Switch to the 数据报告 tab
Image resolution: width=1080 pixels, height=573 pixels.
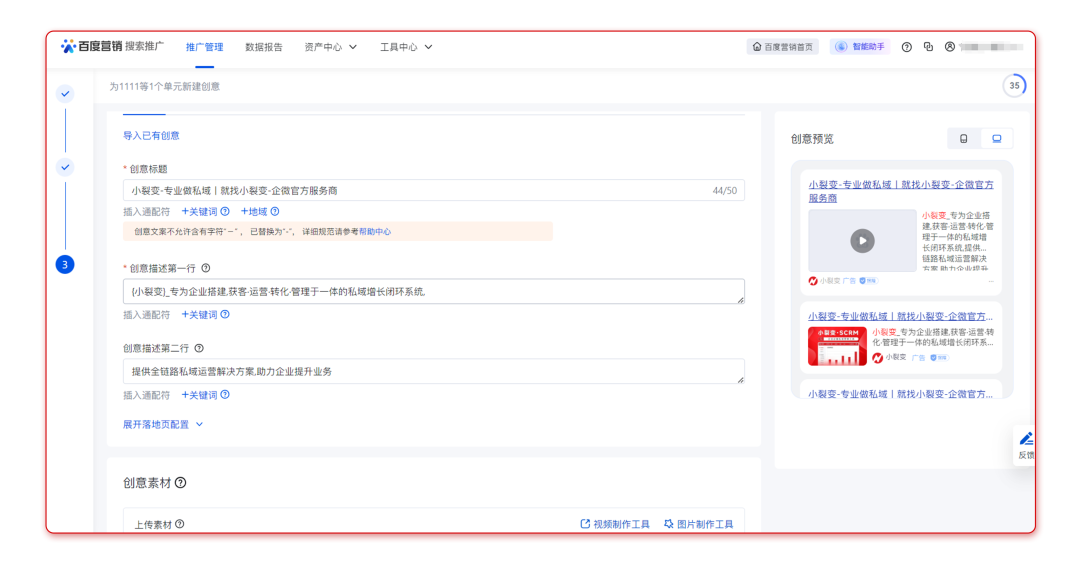(264, 47)
